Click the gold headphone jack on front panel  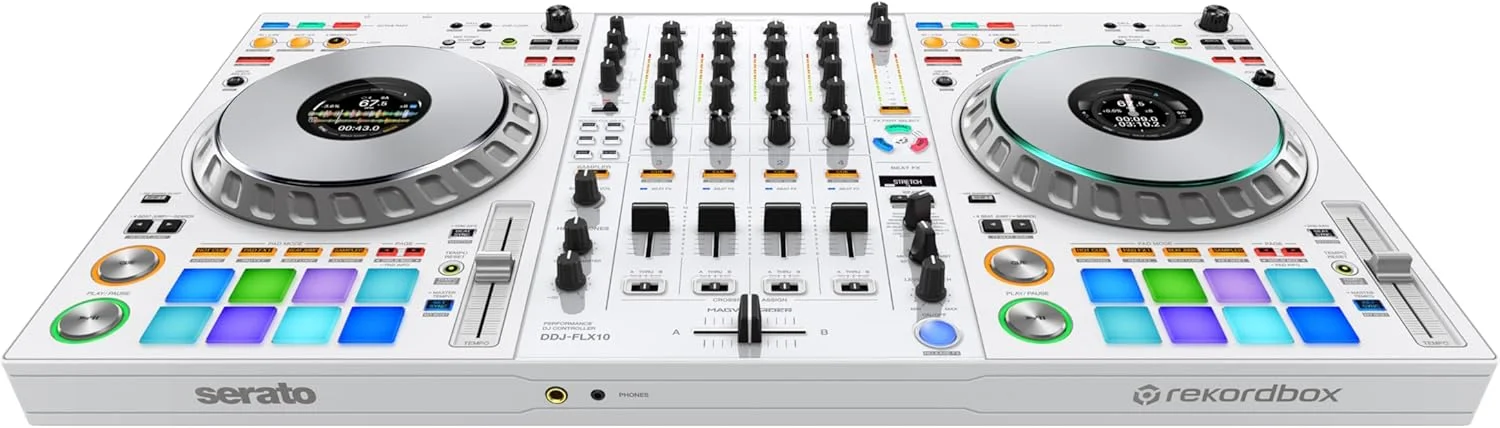point(551,395)
